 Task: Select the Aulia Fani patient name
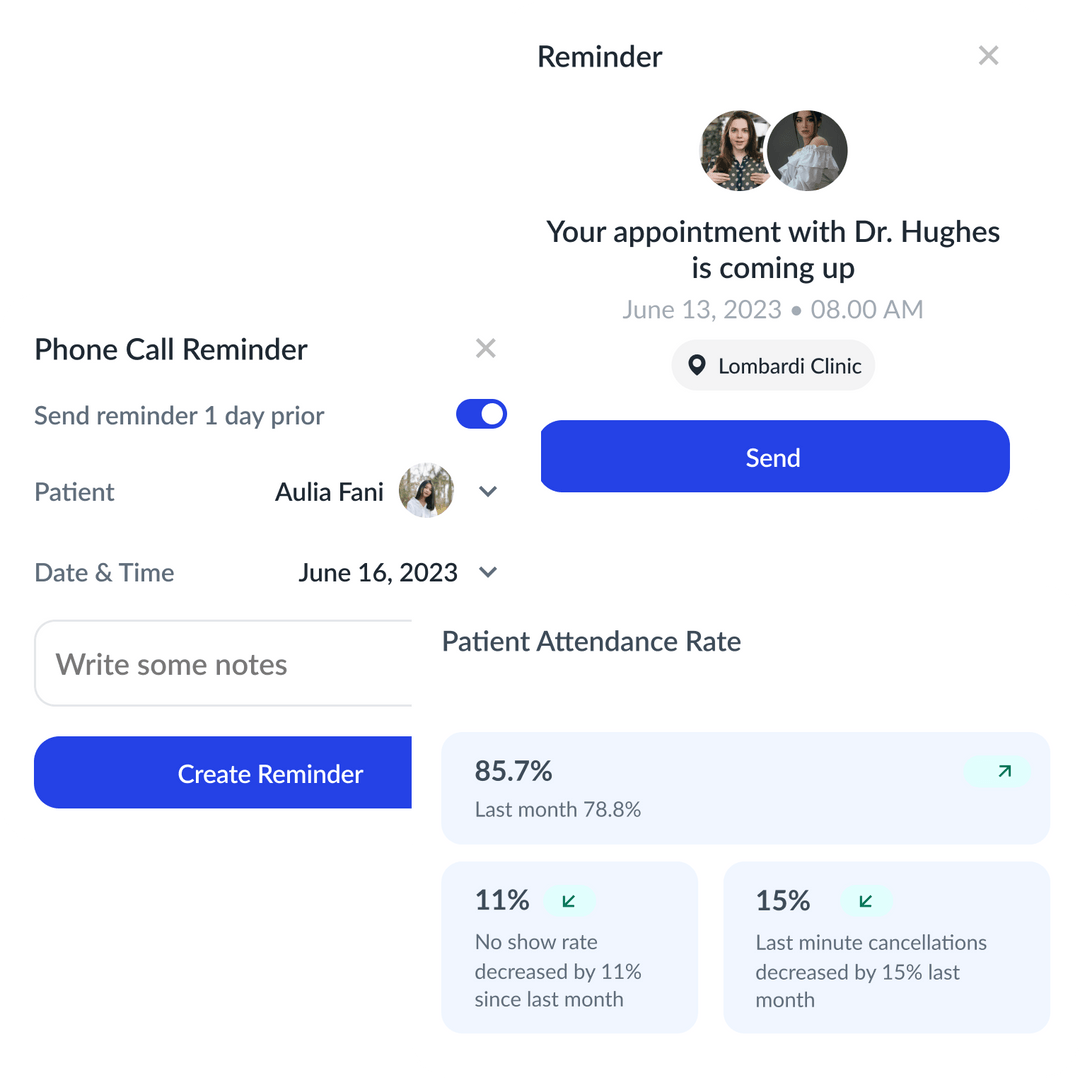329,492
